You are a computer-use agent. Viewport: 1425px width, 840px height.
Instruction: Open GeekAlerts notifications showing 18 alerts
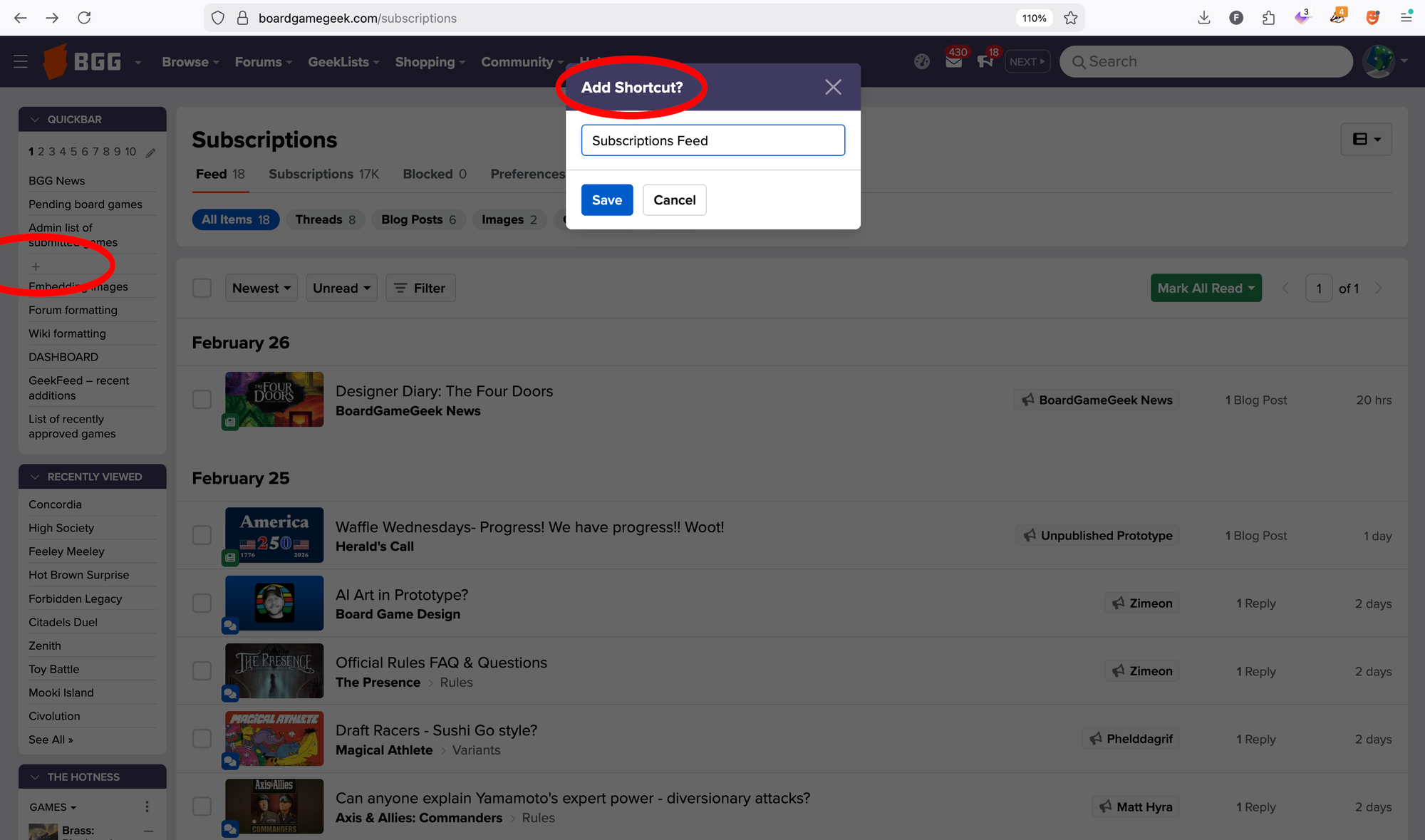click(985, 62)
